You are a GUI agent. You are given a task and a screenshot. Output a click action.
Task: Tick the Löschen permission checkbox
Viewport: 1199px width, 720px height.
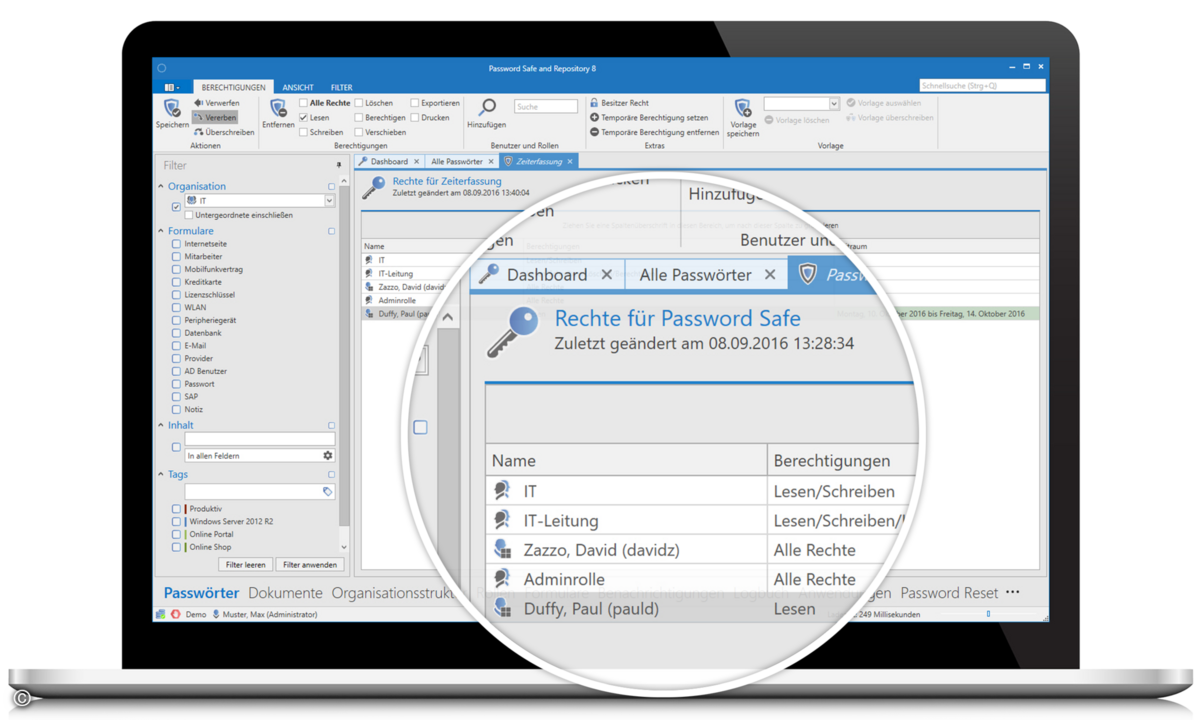pos(359,102)
